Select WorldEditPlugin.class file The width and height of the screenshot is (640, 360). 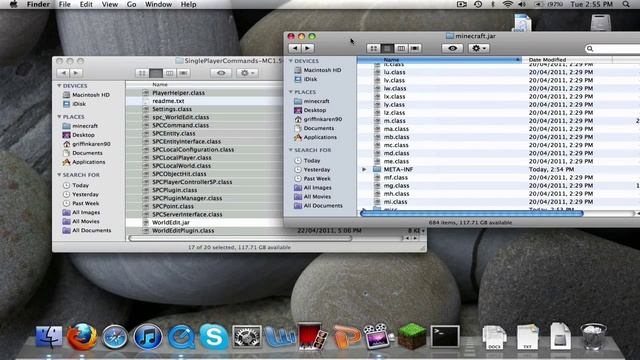(x=183, y=231)
